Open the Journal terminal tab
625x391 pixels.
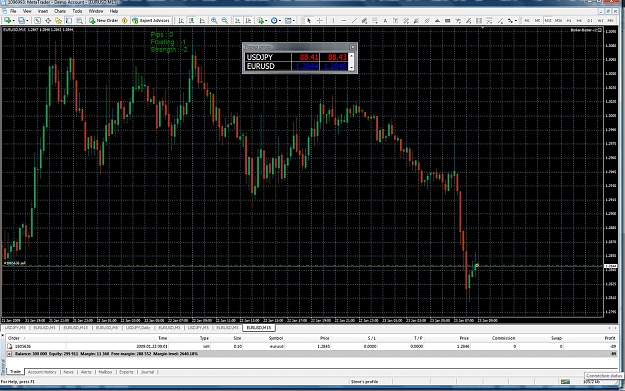(147, 372)
